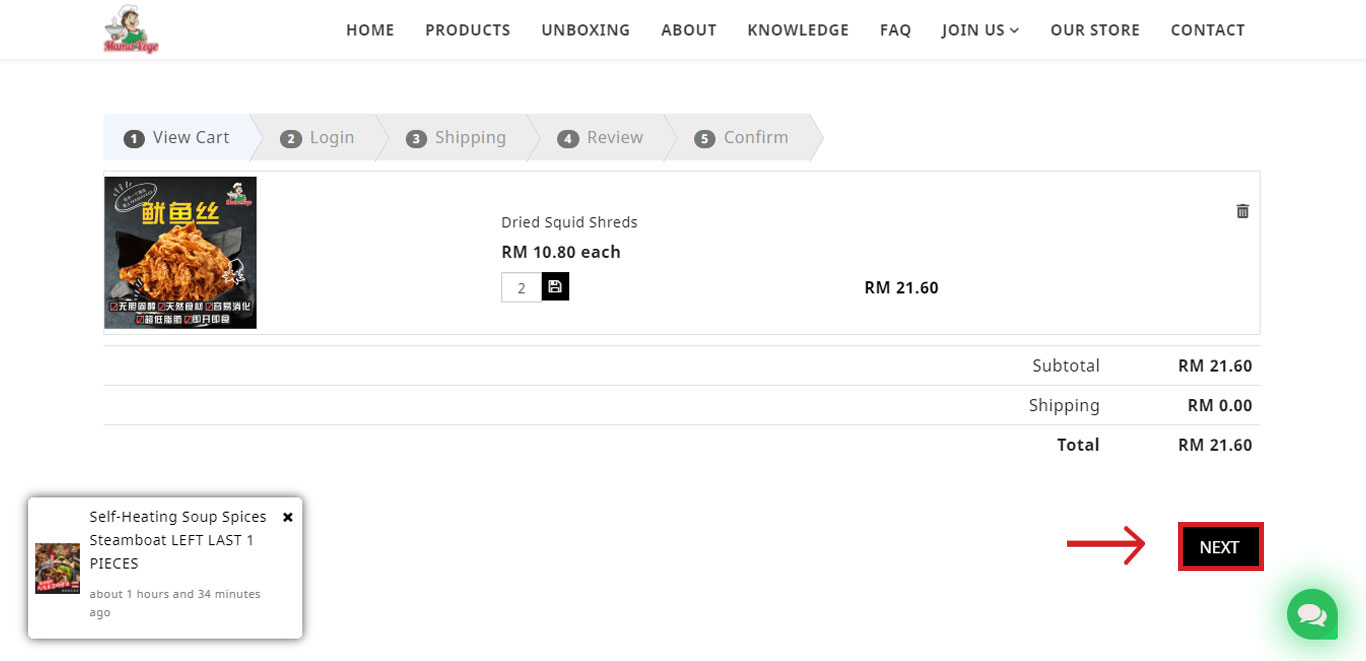Open the Dried Squid Shreds product image
The height and width of the screenshot is (661, 1366).
click(180, 253)
